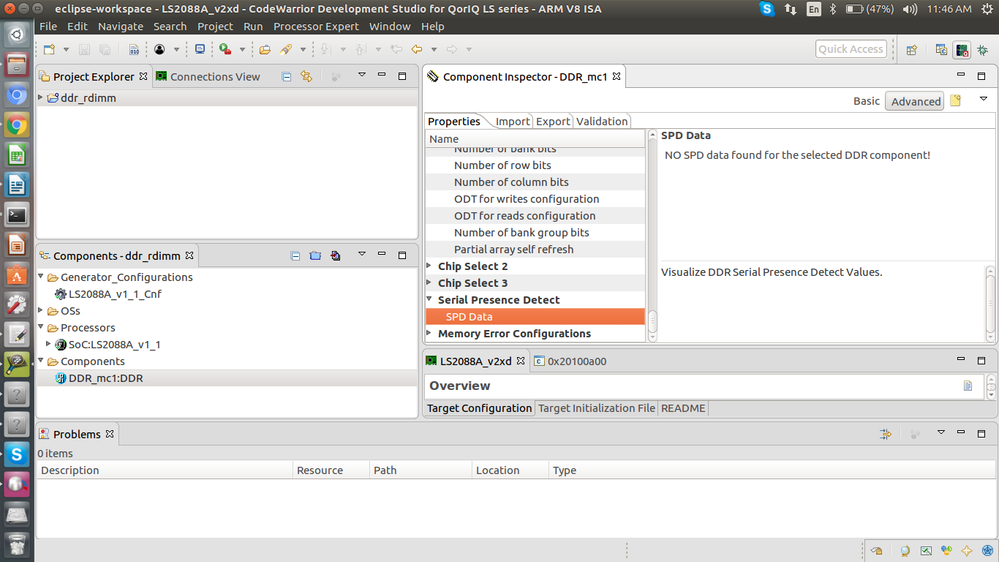Open the Export tab in Component Inspector
The height and width of the screenshot is (562, 999).
(552, 121)
